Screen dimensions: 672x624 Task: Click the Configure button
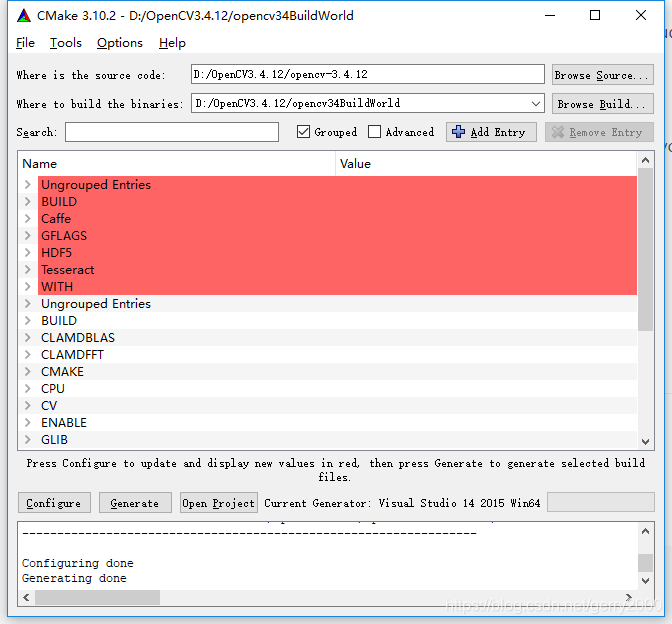click(54, 503)
